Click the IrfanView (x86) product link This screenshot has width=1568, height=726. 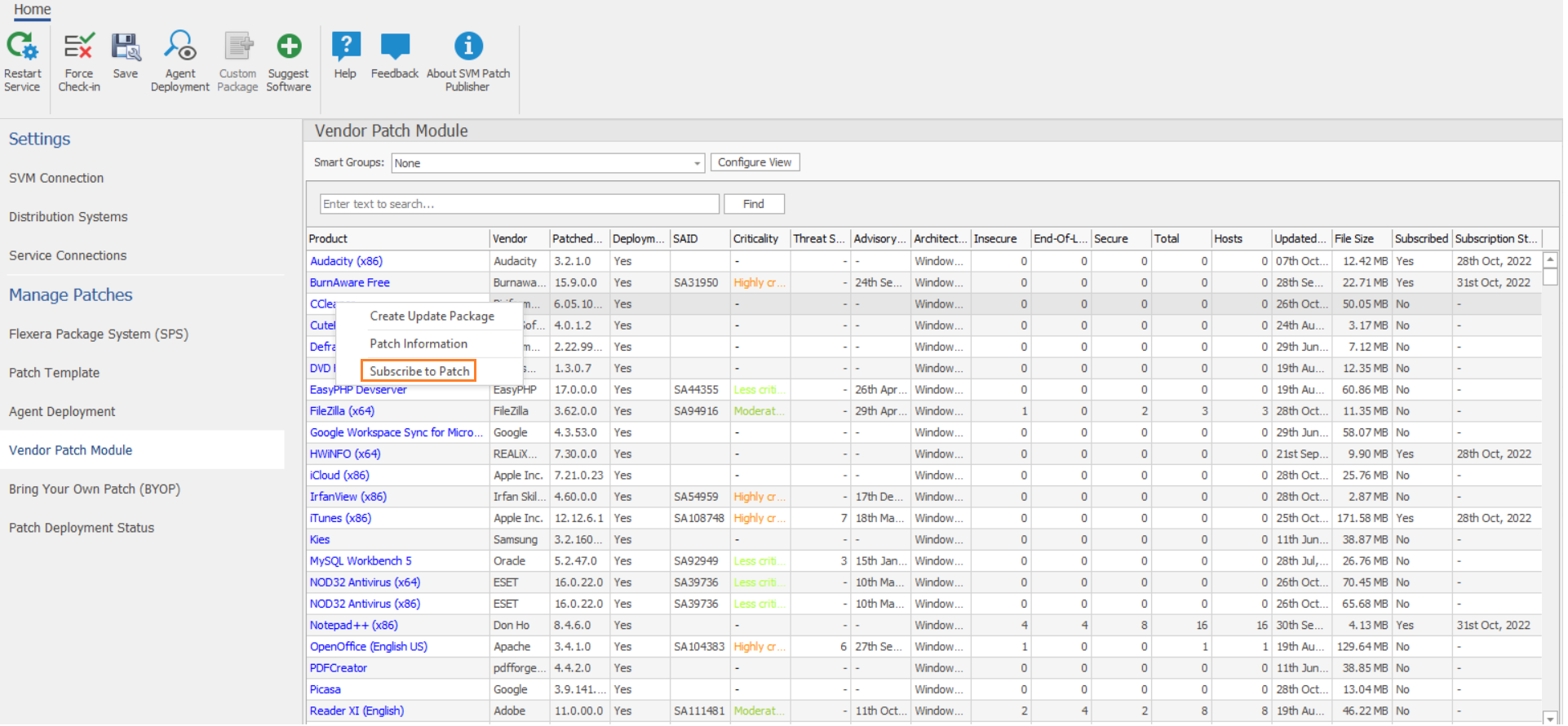coord(348,497)
